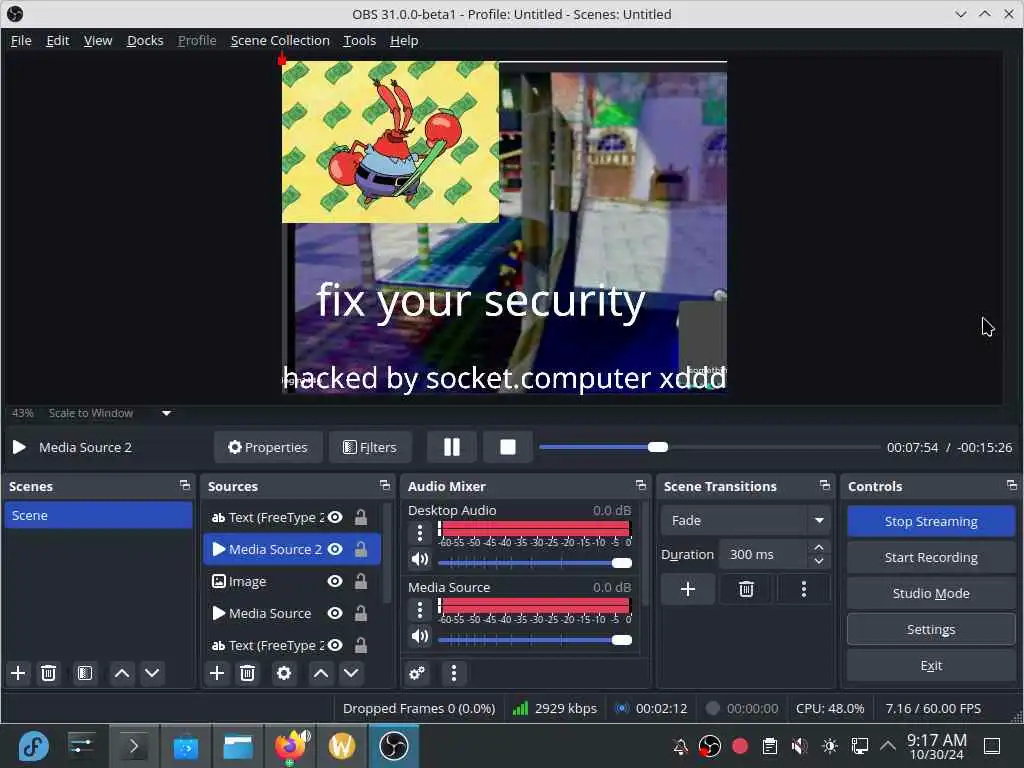Viewport: 1024px width, 768px height.
Task: Float the Scene Transitions dock
Action: tap(825, 485)
